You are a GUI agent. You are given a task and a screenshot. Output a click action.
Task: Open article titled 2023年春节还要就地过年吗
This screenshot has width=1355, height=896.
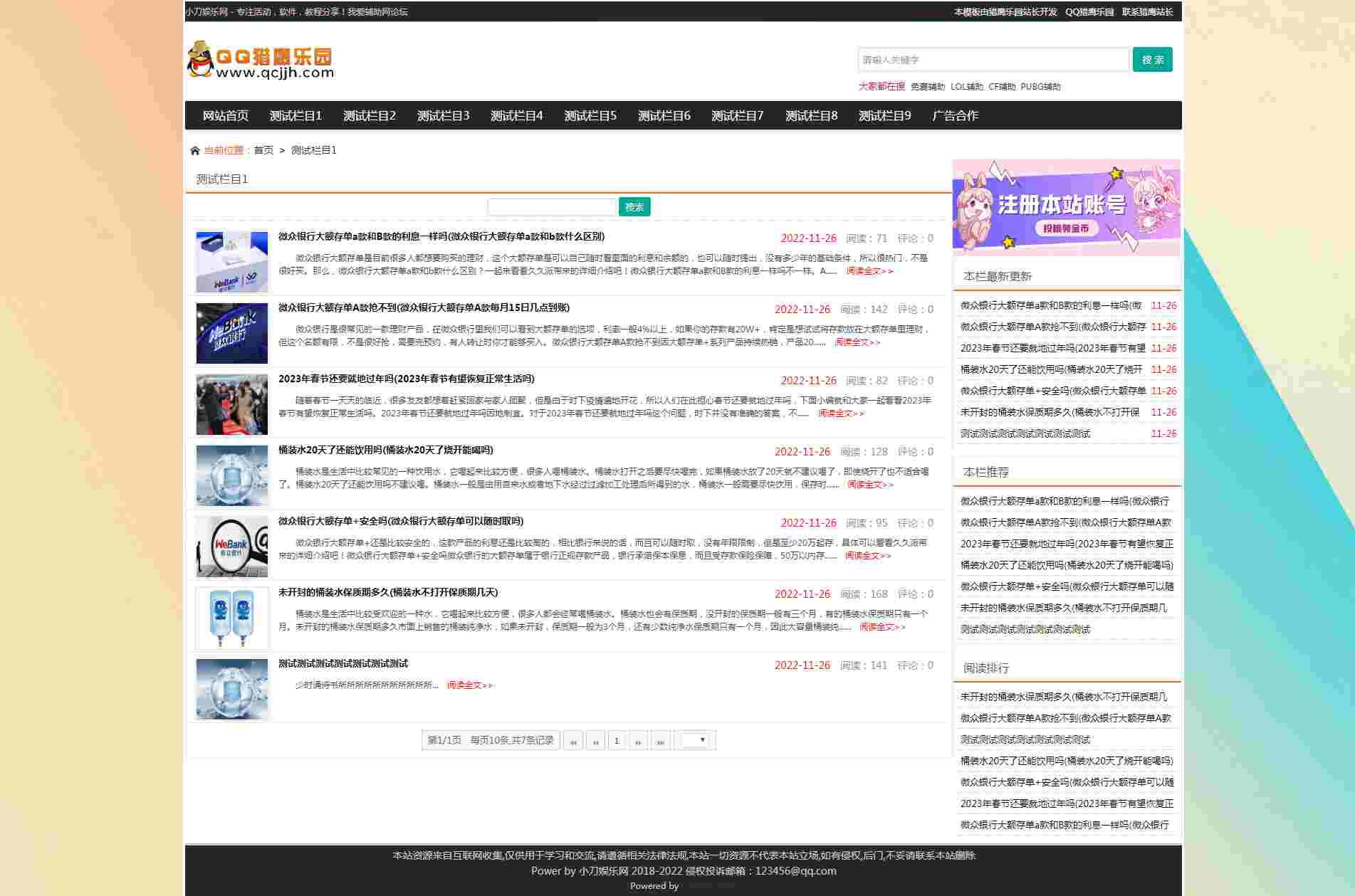pyautogui.click(x=406, y=379)
